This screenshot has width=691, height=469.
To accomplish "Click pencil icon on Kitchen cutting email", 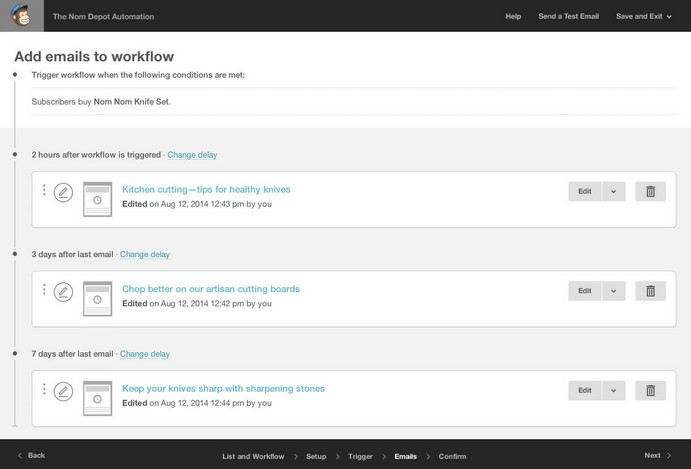I will (x=63, y=192).
